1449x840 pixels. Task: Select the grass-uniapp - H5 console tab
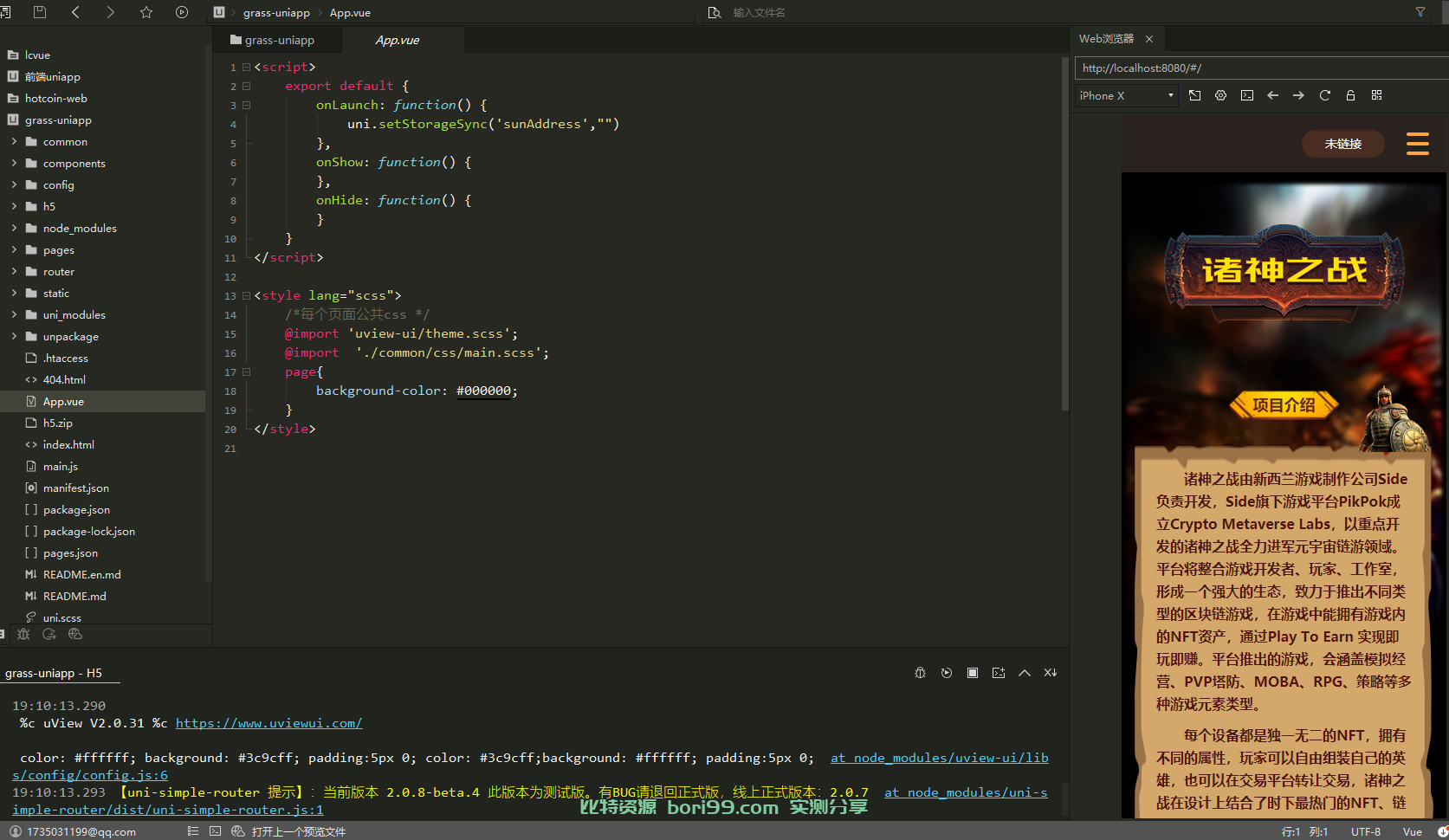click(54, 673)
